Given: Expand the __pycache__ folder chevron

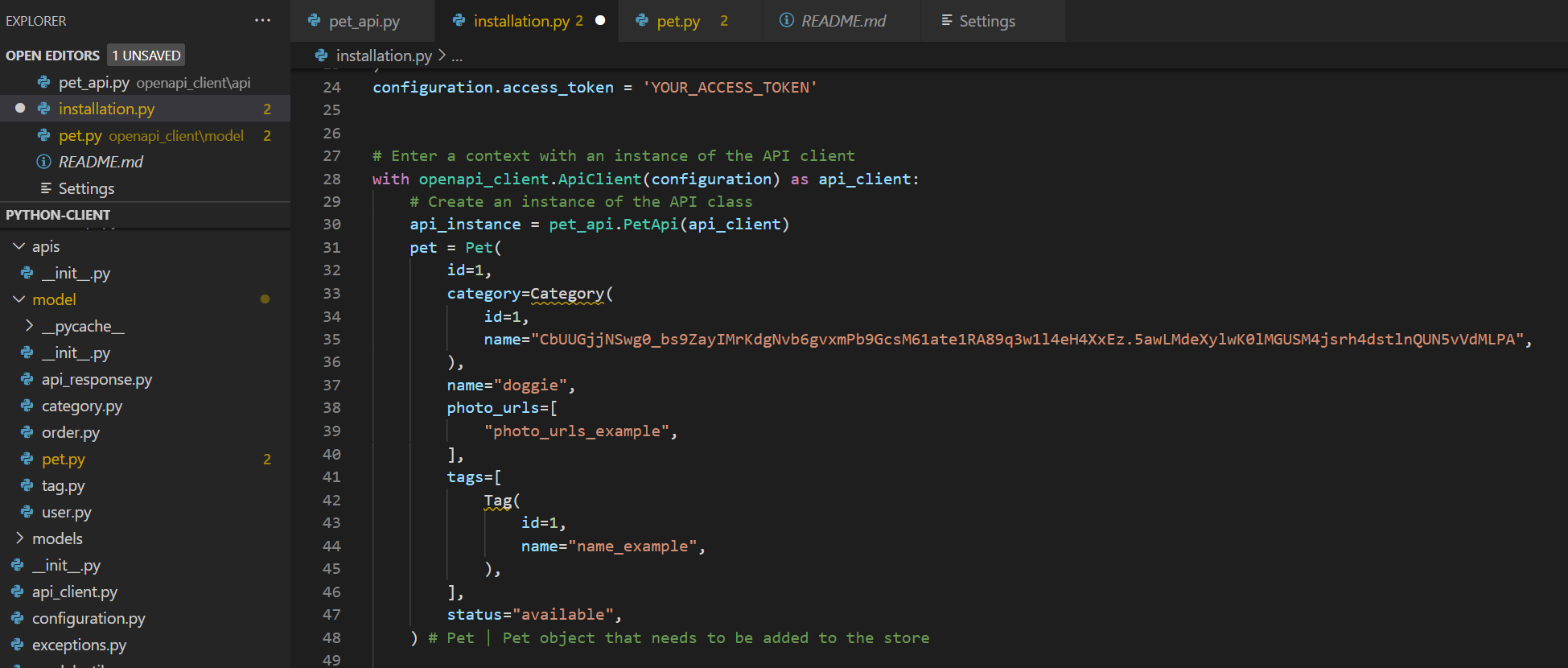Looking at the screenshot, I should tap(29, 326).
